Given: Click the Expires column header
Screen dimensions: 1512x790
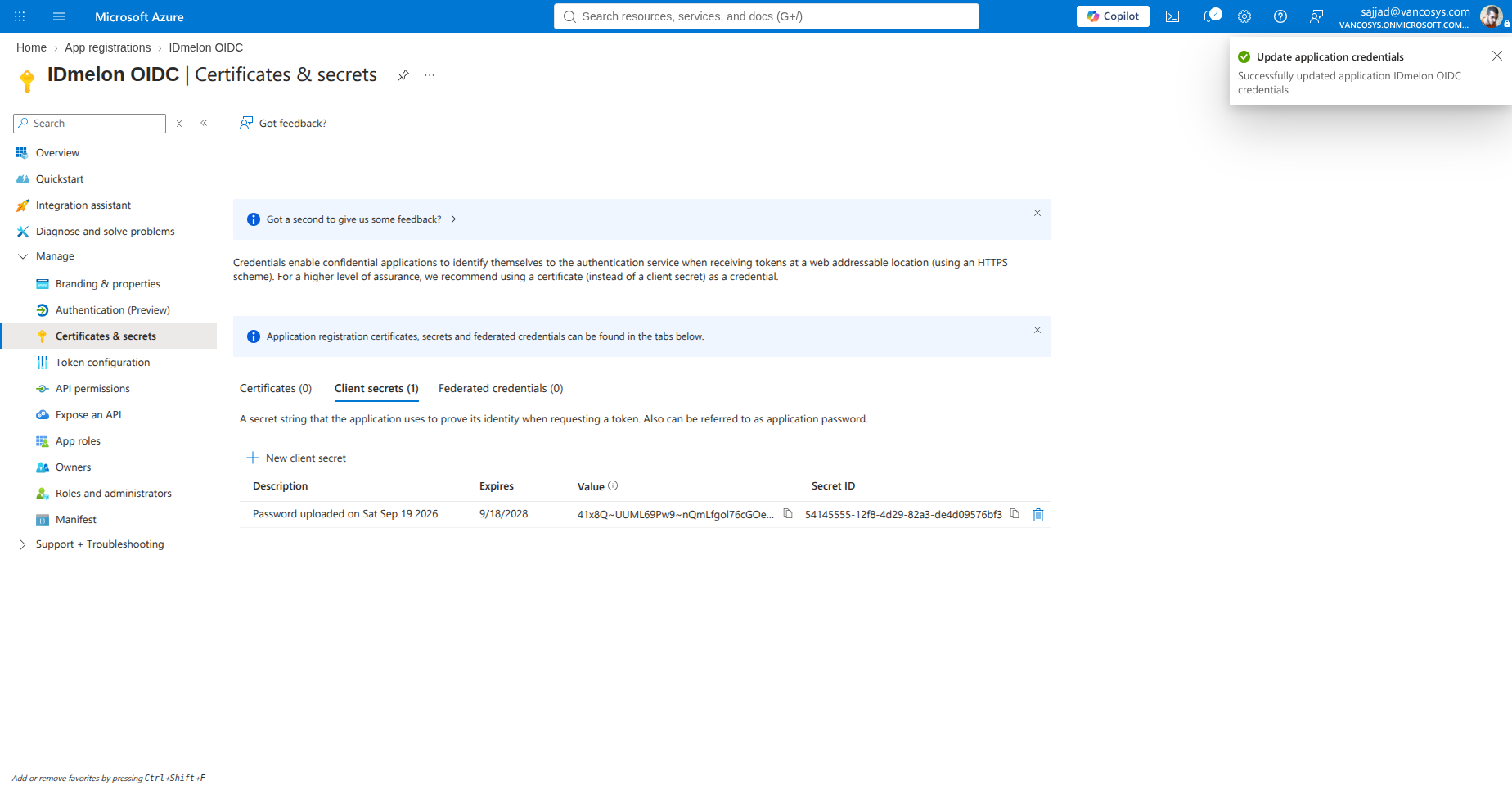Looking at the screenshot, I should (x=496, y=486).
